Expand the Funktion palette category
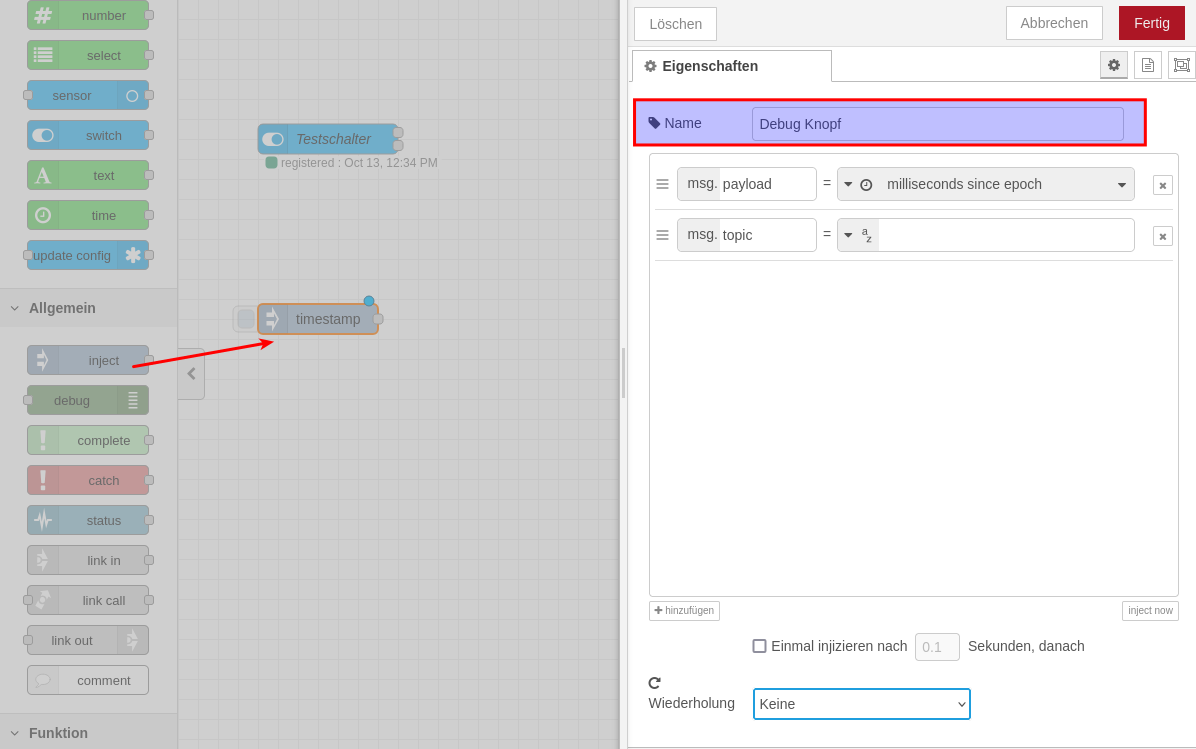 pos(58,733)
